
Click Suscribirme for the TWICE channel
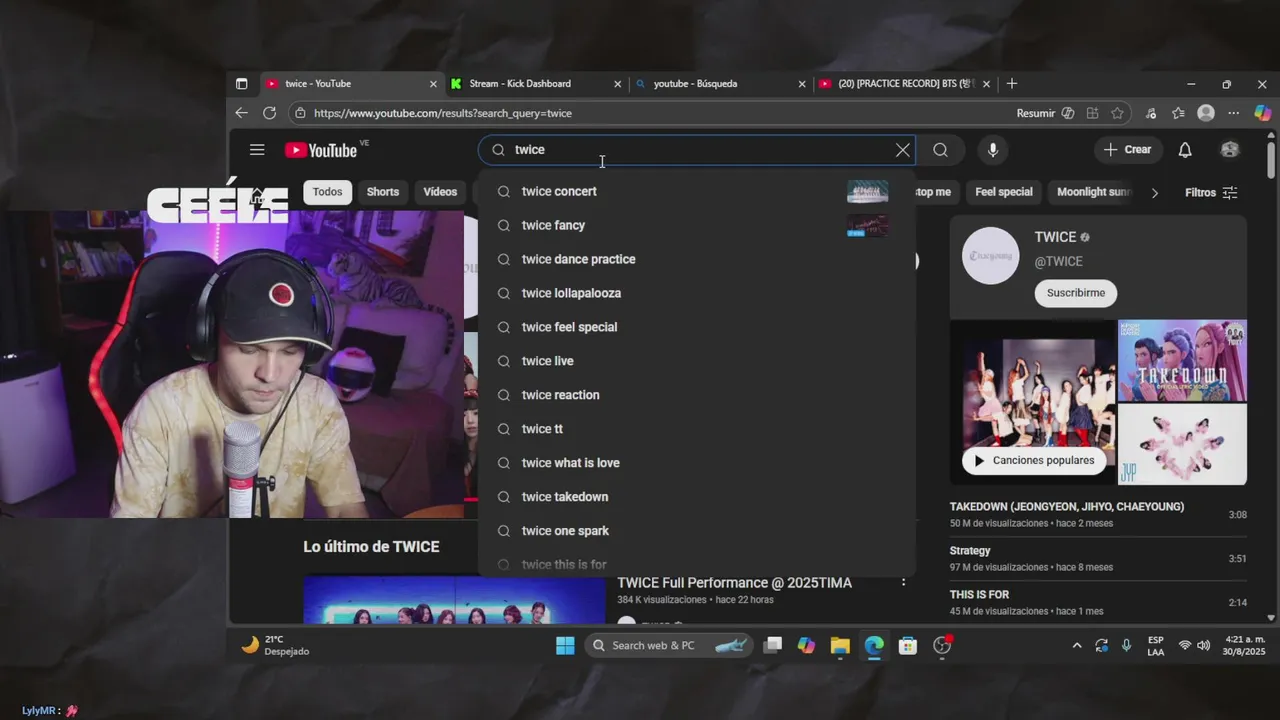point(1076,293)
